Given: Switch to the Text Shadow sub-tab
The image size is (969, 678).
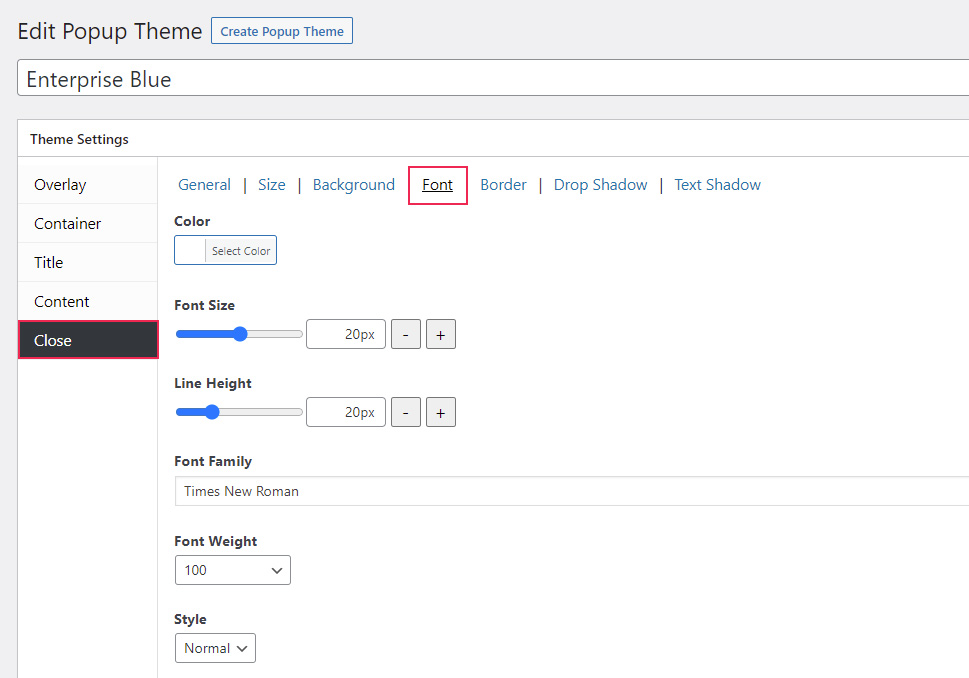Looking at the screenshot, I should click(x=717, y=185).
